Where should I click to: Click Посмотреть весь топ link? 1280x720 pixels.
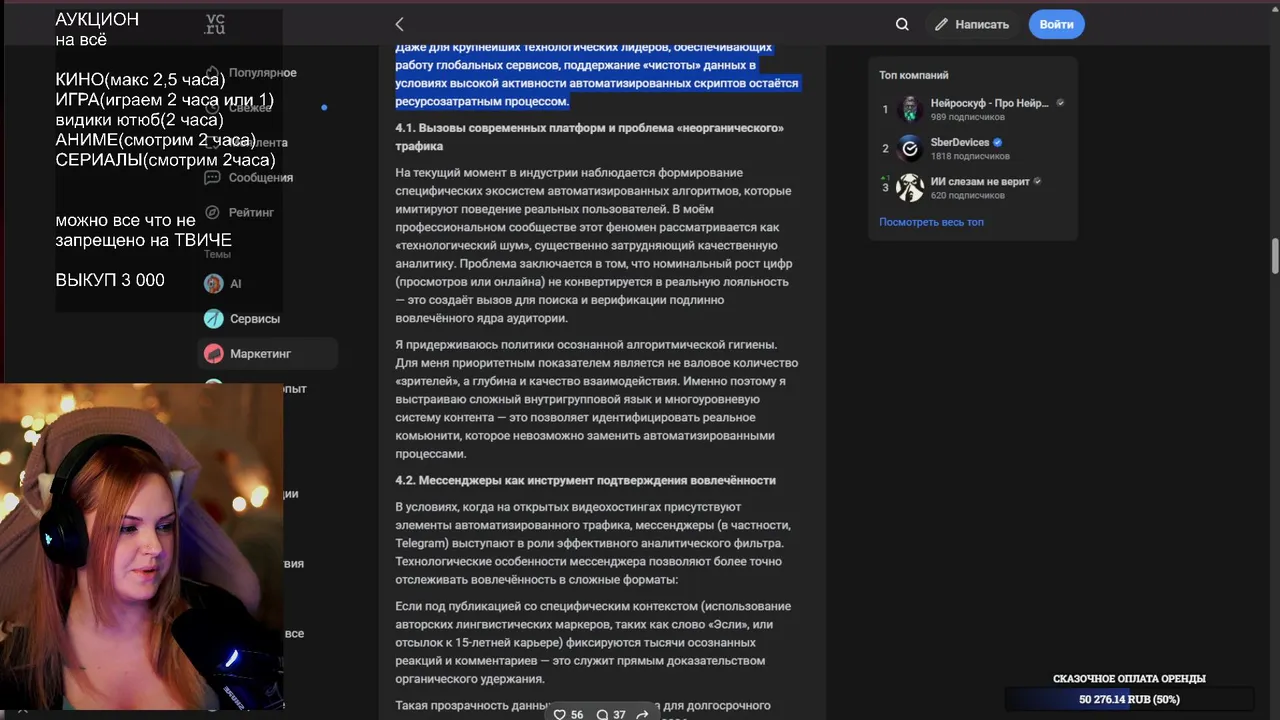tap(931, 222)
